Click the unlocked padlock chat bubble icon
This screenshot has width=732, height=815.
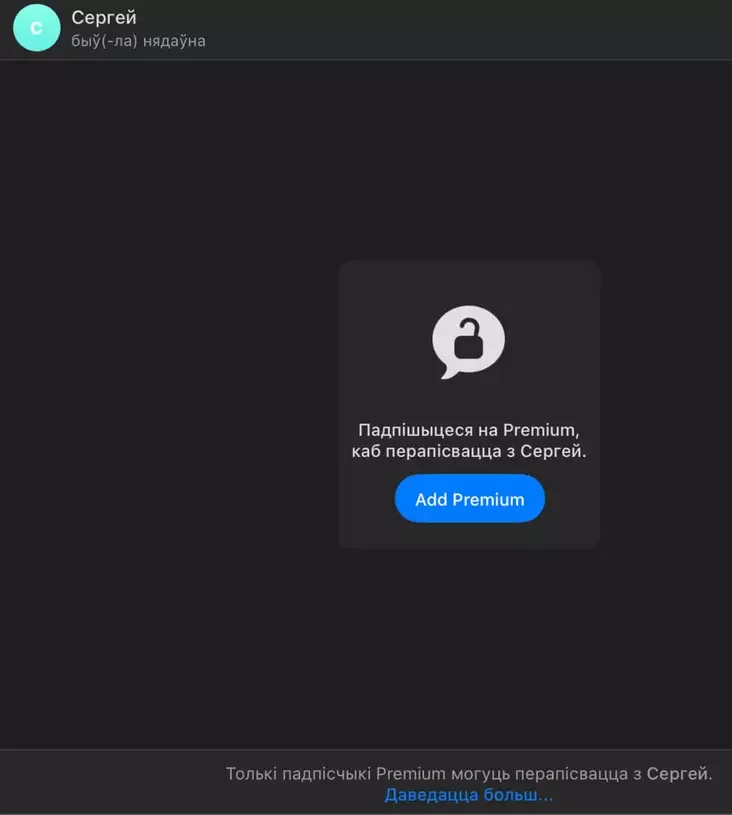[468, 342]
